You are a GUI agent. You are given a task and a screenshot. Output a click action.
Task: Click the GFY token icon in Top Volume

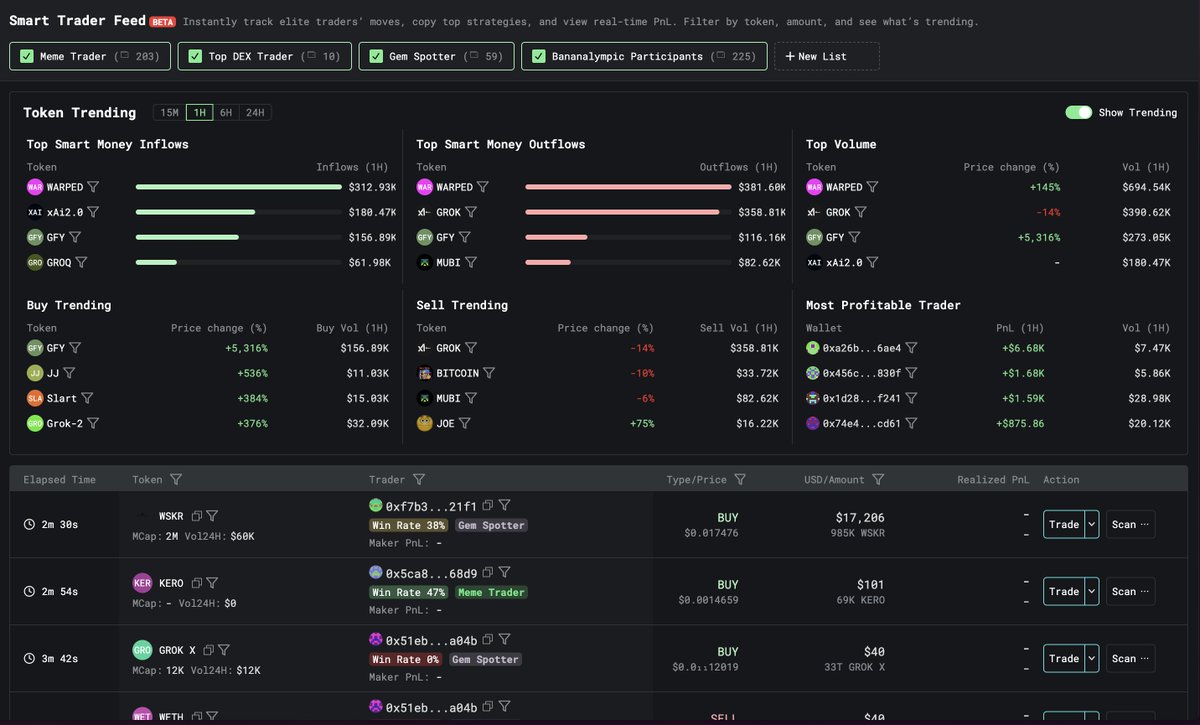816,237
